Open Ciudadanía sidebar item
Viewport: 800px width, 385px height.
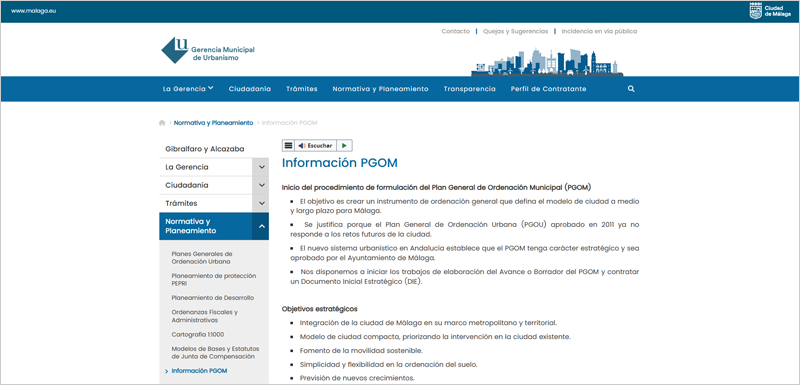tap(206, 185)
